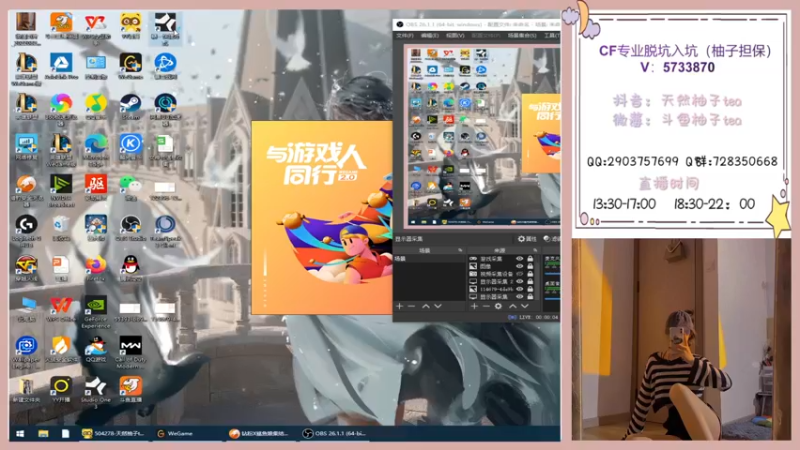800x450 pixels.
Task: Open the 斗鱼直播 shortcut below Call of Duty
Action: [x=130, y=389]
